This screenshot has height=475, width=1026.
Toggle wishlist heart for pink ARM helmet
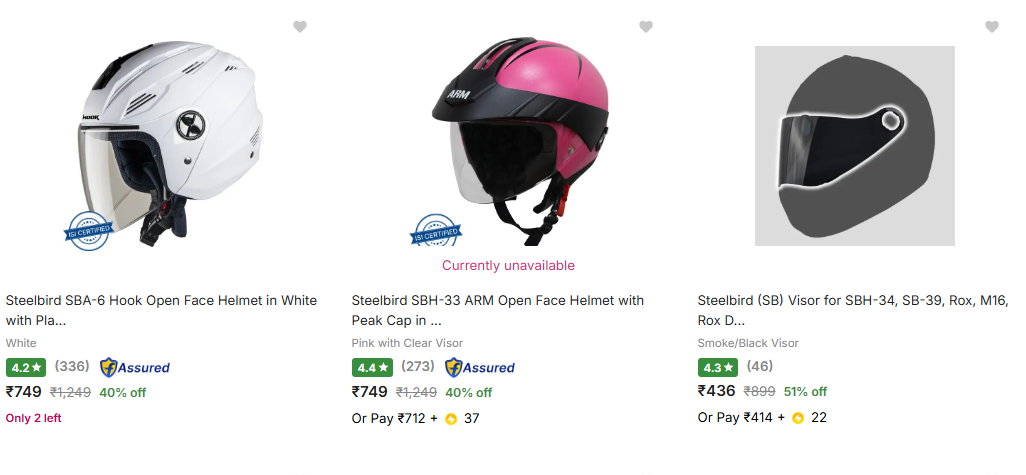[x=646, y=27]
